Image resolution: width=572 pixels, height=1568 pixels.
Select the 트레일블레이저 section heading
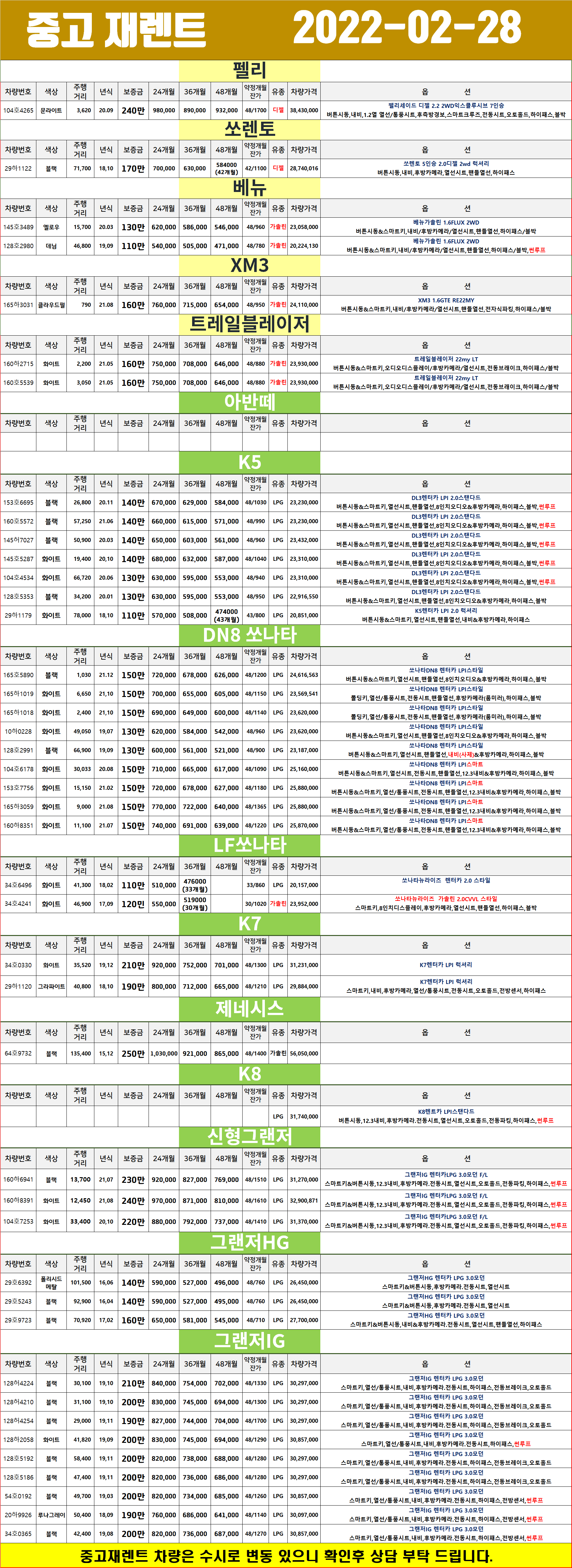249,324
